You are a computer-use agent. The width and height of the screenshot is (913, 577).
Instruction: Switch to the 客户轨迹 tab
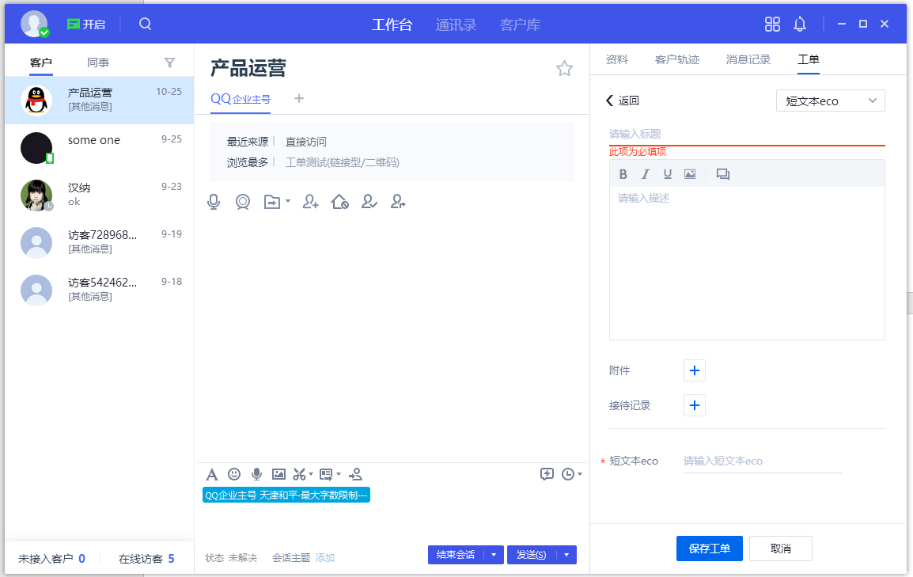tap(677, 59)
